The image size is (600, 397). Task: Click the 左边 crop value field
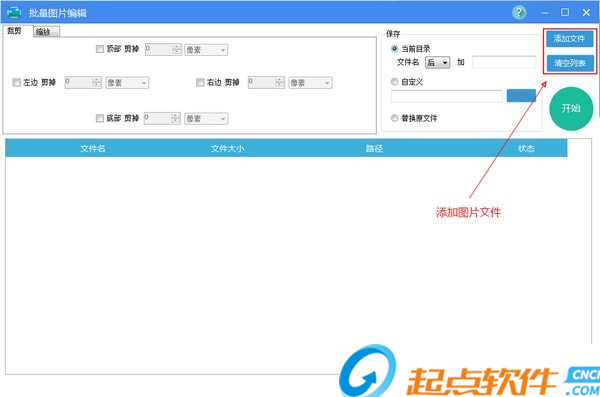[78, 82]
